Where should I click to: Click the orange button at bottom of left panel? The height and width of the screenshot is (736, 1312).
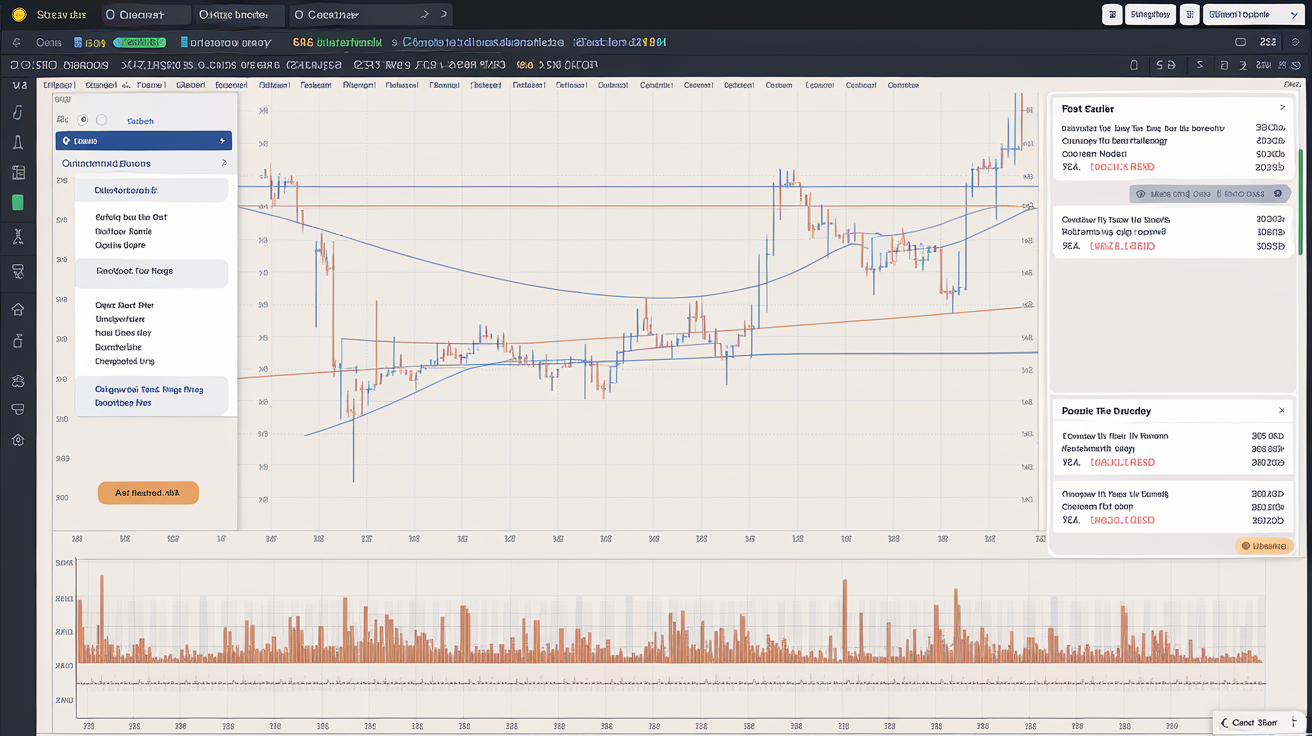[148, 492]
